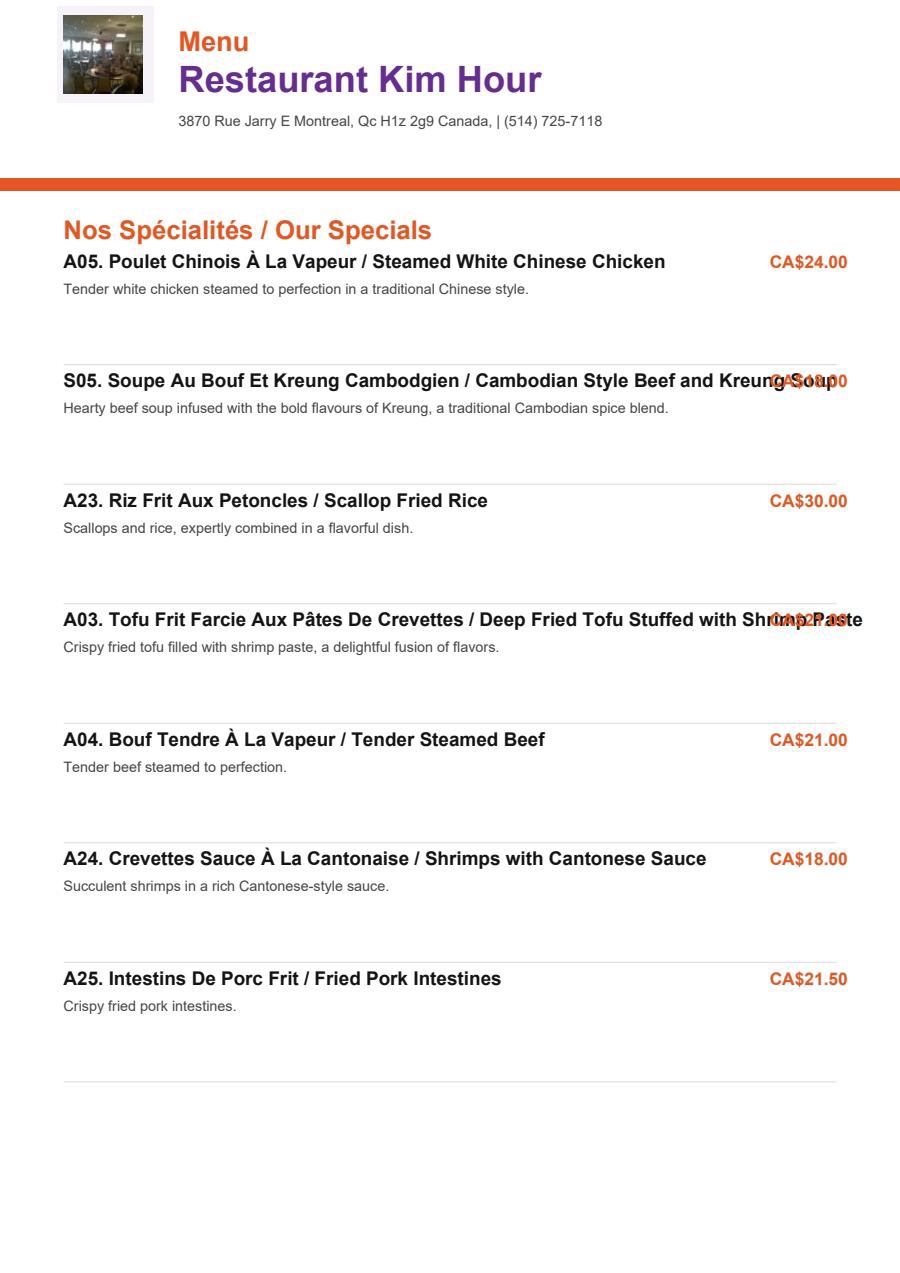Click the restaurant thumbnail photo

(x=103, y=54)
